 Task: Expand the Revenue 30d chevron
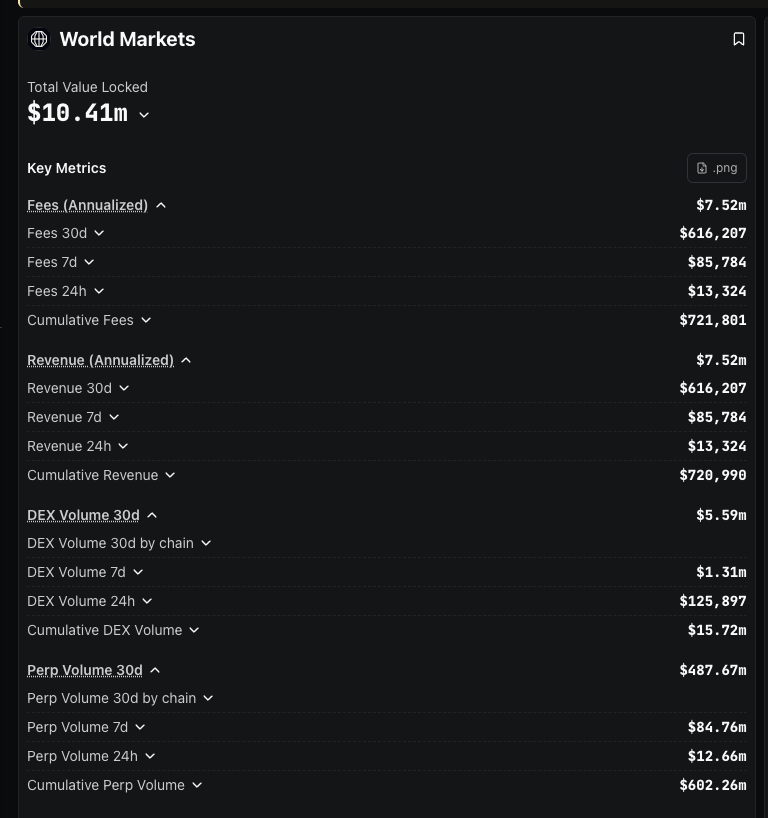(124, 388)
